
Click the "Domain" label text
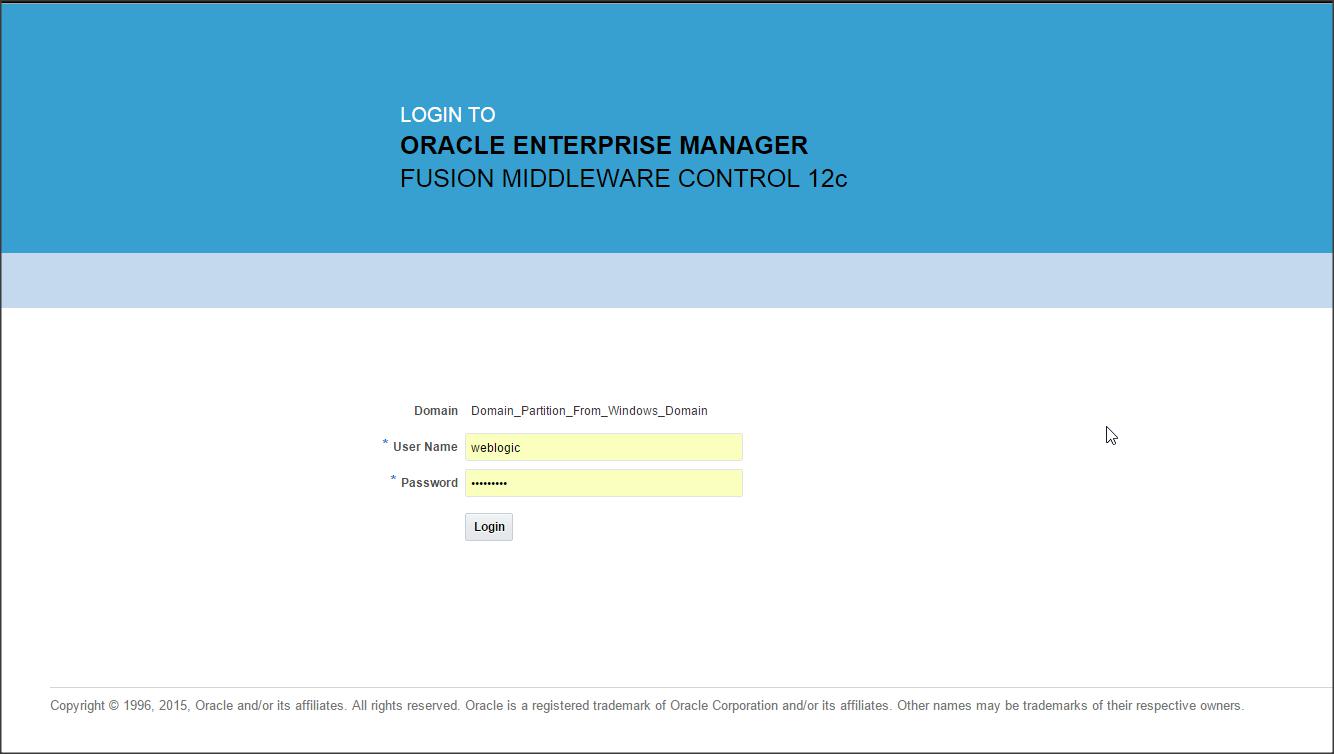point(436,411)
